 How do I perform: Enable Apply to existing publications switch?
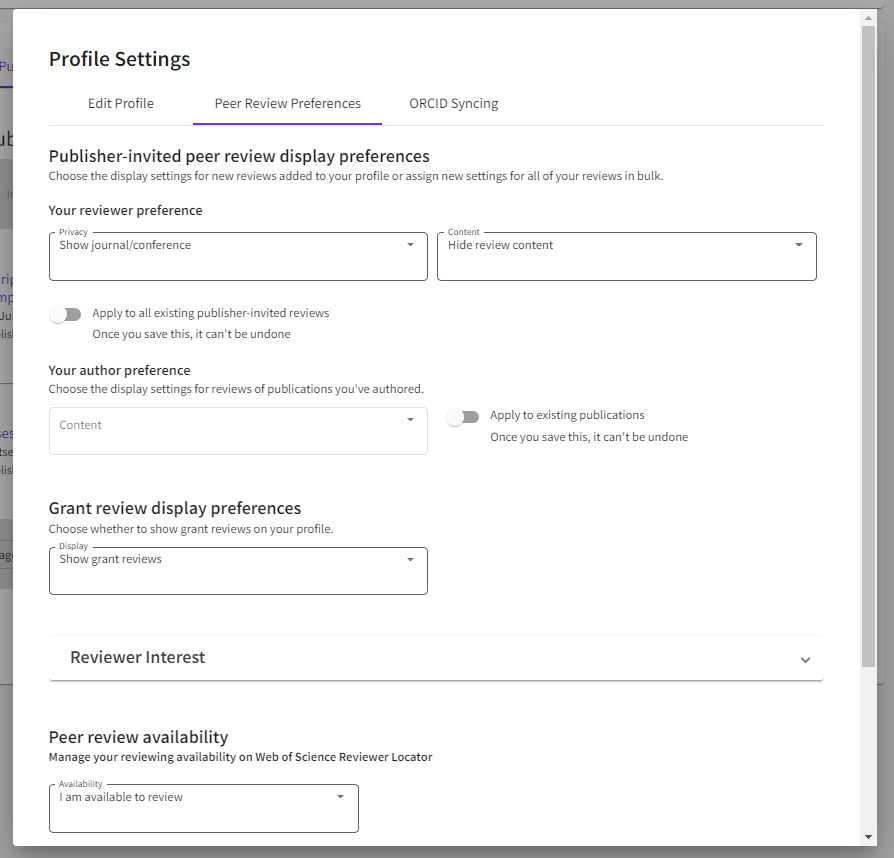(x=463, y=417)
